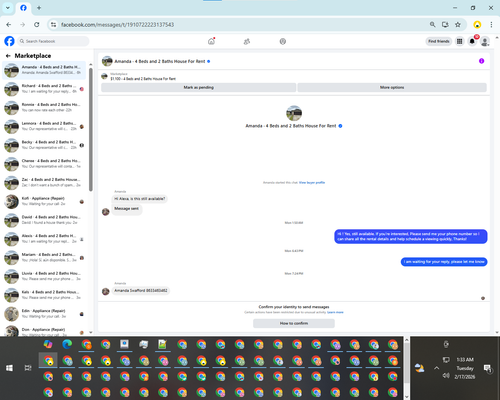This screenshot has height=400, width=500.
Task: Click the volume icon in system tray
Action: (x=446, y=376)
